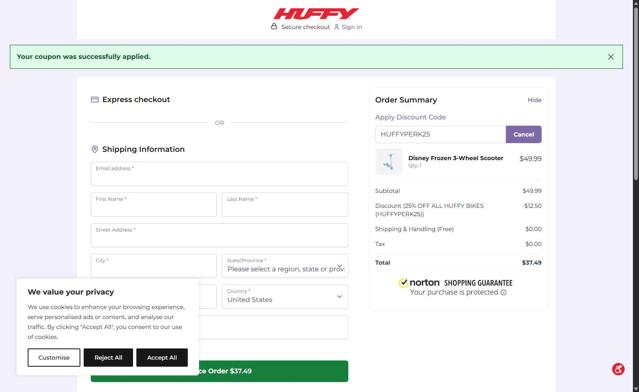This screenshot has height=392, width=639.
Task: Reject all cookies
Action: coord(108,357)
